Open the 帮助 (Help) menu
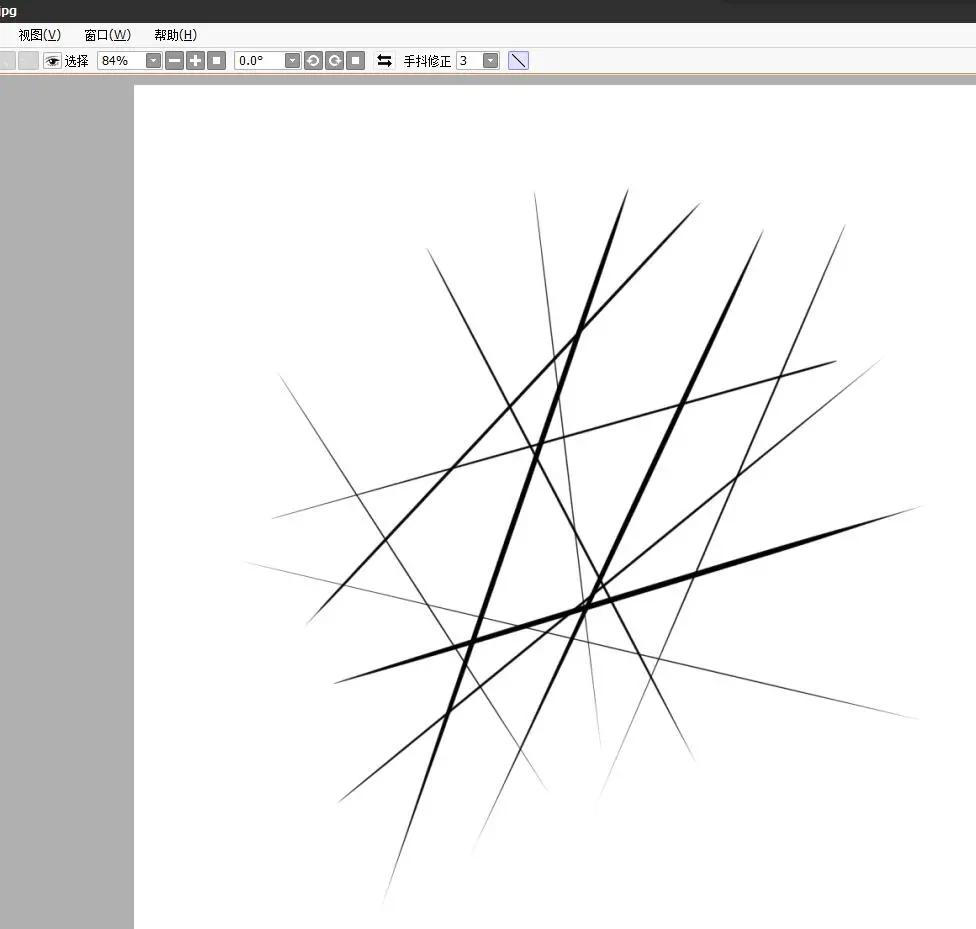The height and width of the screenshot is (929, 976). (174, 34)
